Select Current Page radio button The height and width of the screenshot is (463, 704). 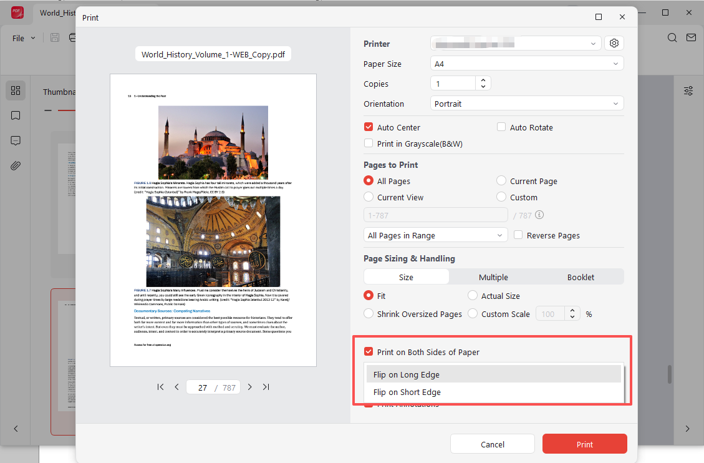pos(501,181)
